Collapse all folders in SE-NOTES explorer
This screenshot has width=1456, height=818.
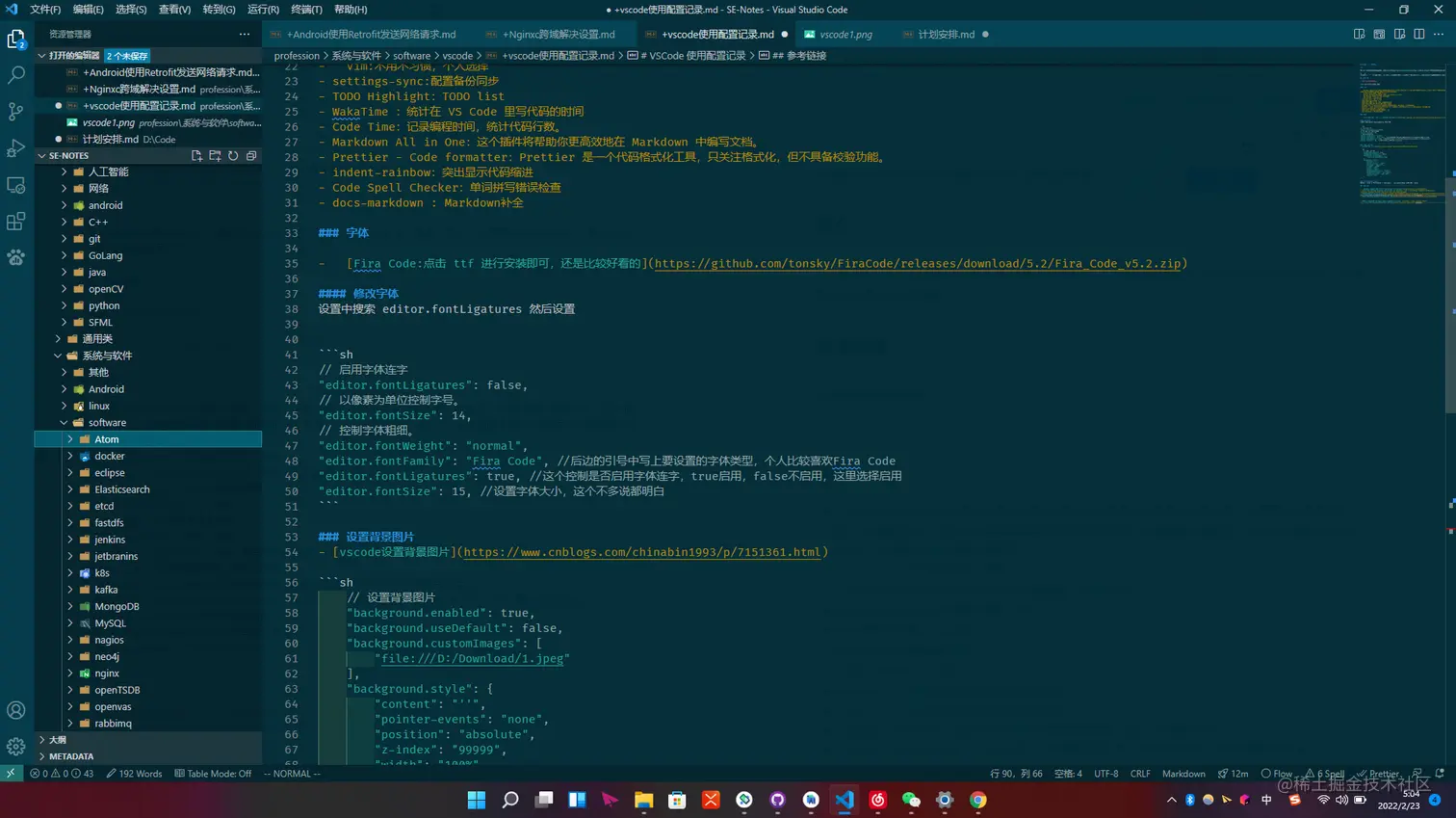tap(251, 155)
